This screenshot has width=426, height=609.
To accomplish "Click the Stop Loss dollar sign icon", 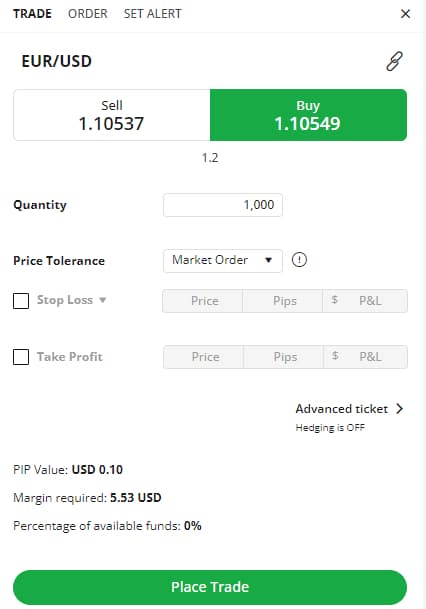I will 335,300.
